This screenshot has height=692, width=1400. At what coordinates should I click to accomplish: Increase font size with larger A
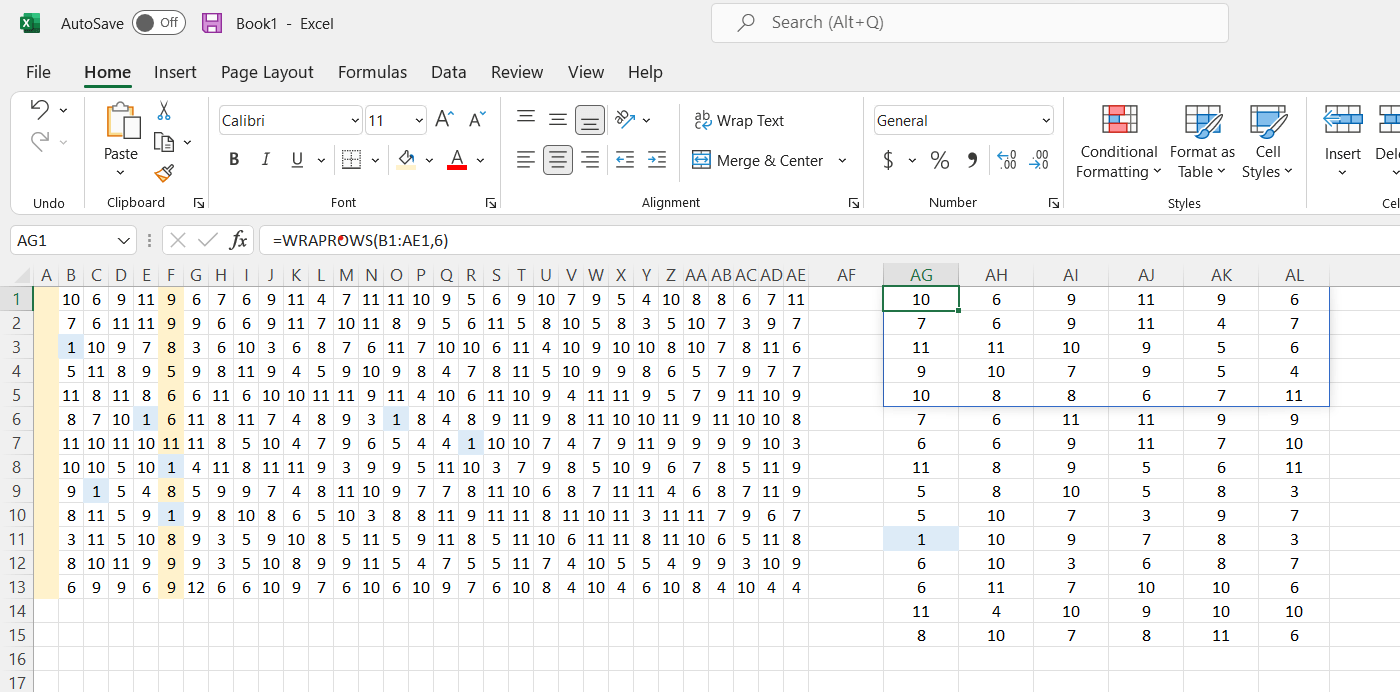coord(445,120)
